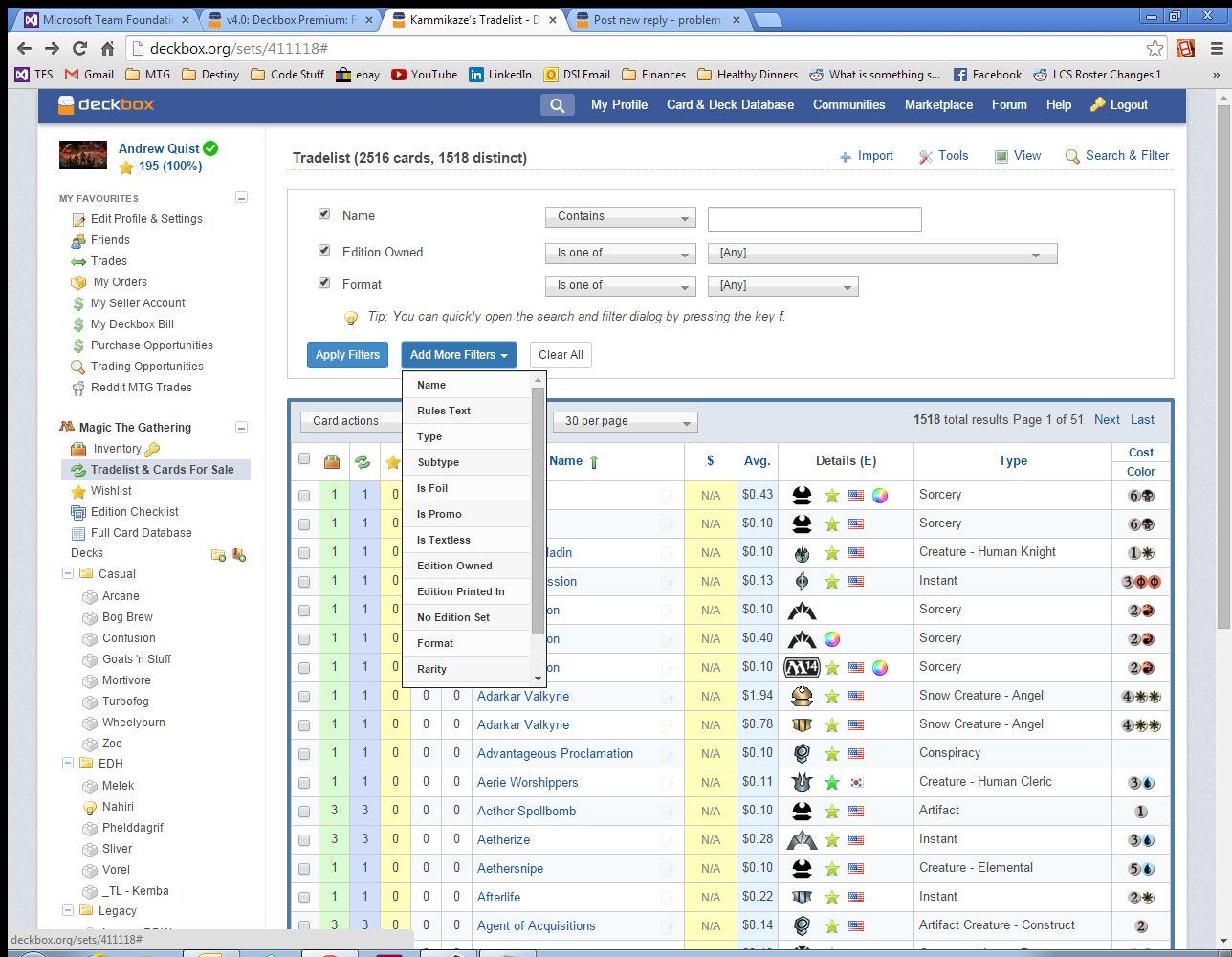The height and width of the screenshot is (957, 1232).
Task: Click the magnifier search icon in navbar
Action: click(557, 105)
